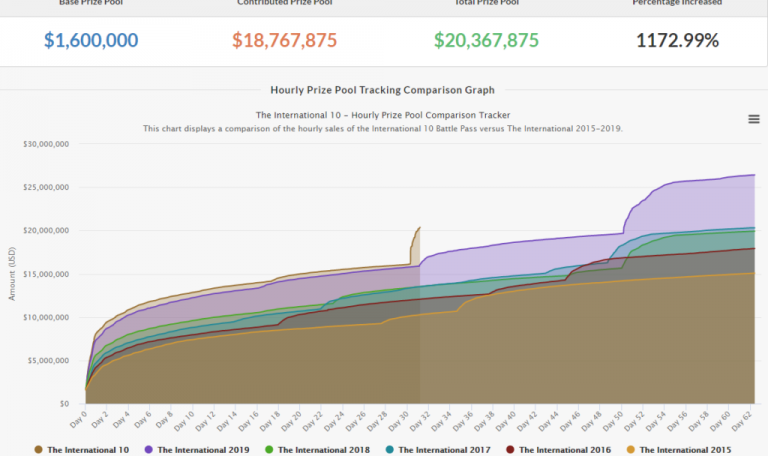Click the chart subtitle describing Battle Pass sales
This screenshot has width=768, height=456.
click(383, 128)
